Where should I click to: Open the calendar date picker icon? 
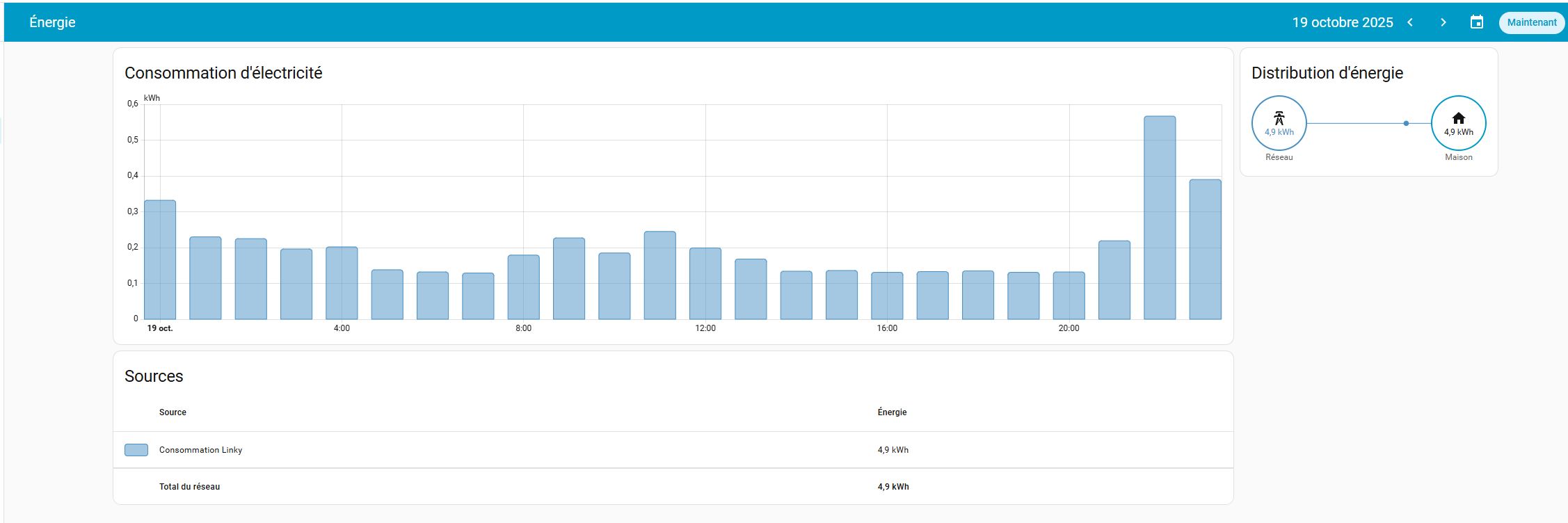tap(1476, 22)
